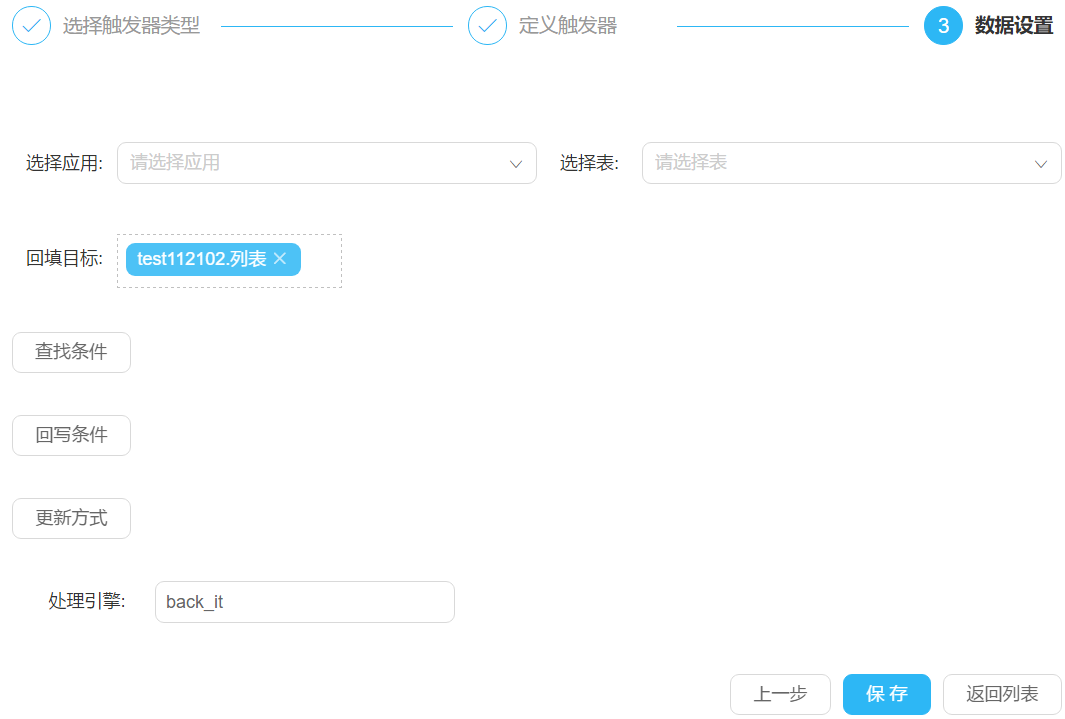This screenshot has height=719, width=1065.
Task: Select the test112102.列表 tag text
Action: (x=201, y=259)
